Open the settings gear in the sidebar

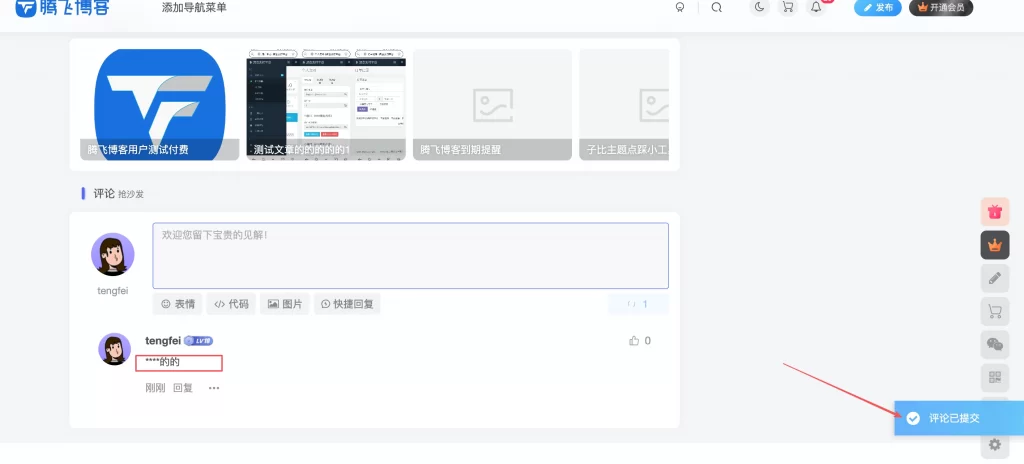(994, 444)
